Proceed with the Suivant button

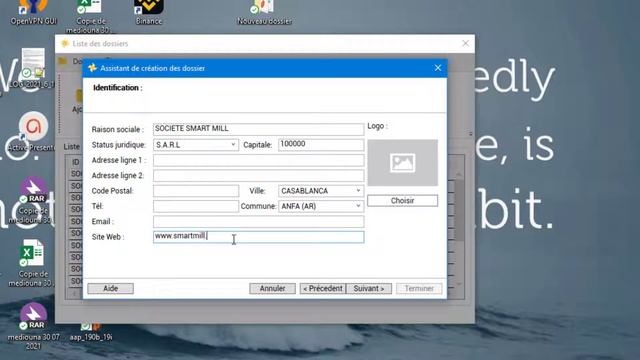369,289
